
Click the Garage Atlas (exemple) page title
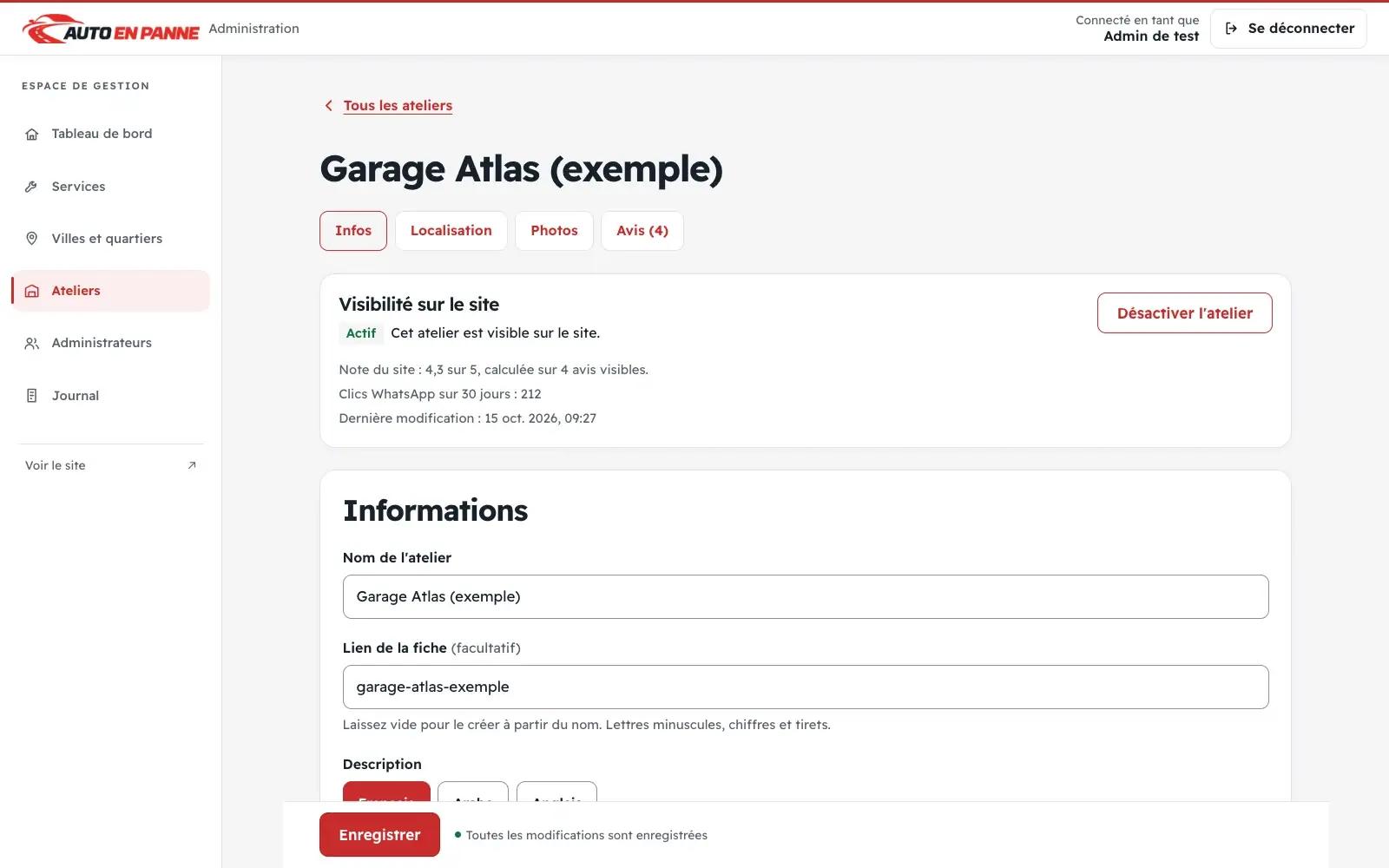[x=522, y=169]
